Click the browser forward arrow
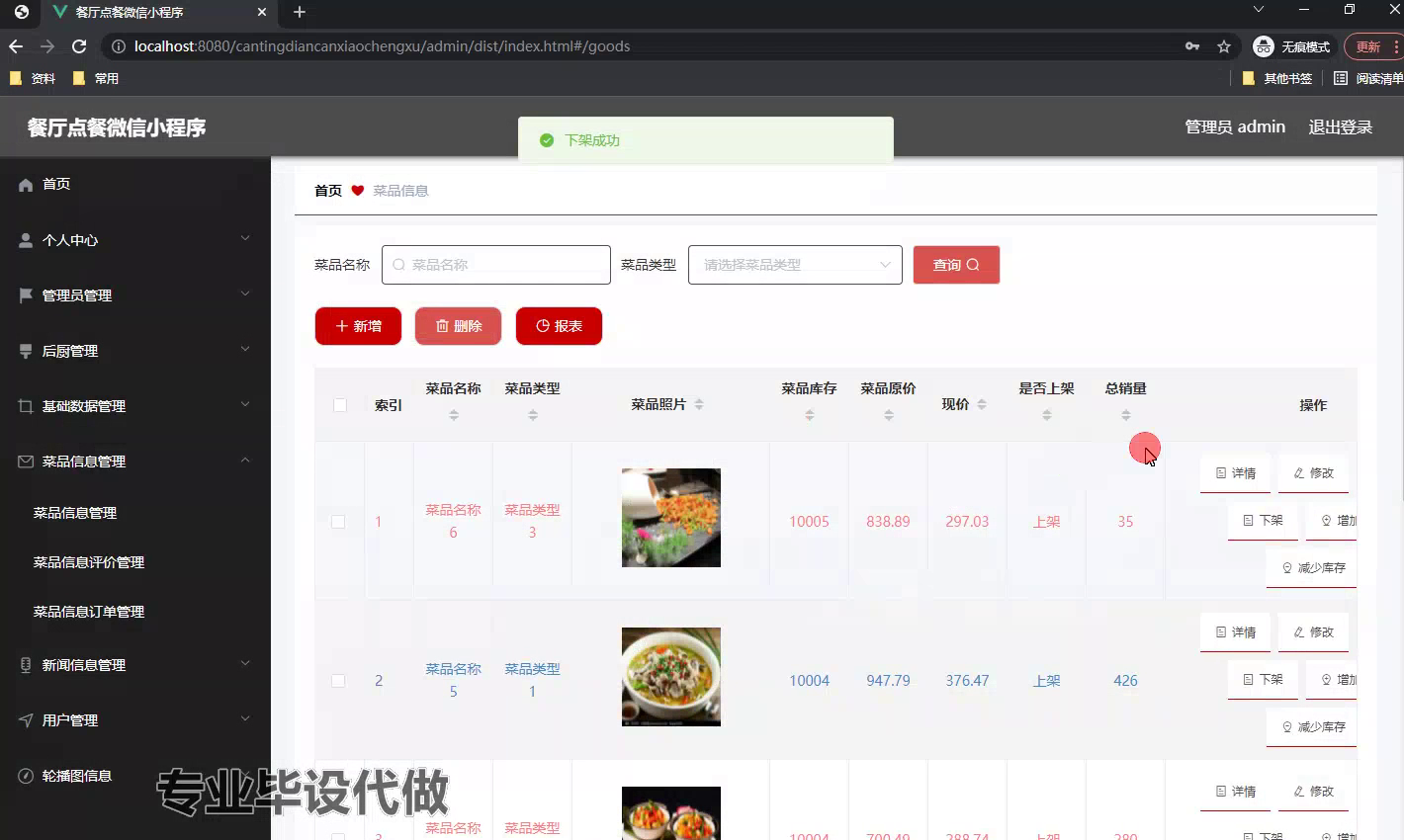Screen dimensions: 1404x840 (47, 46)
